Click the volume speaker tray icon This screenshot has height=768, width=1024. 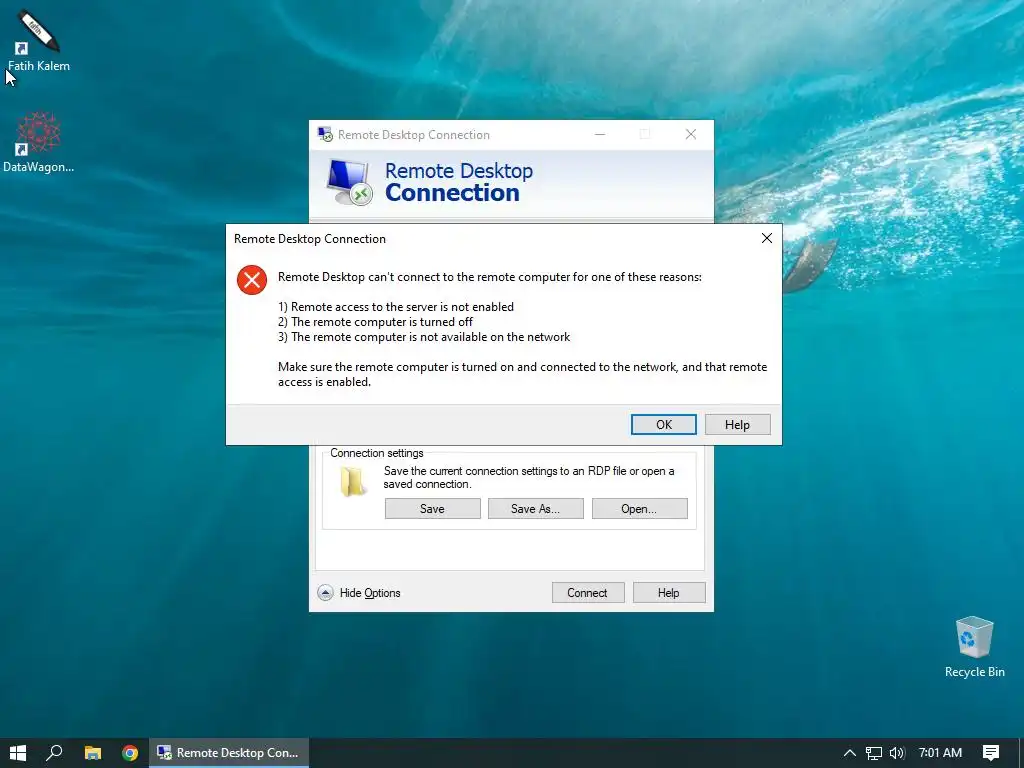tap(897, 753)
